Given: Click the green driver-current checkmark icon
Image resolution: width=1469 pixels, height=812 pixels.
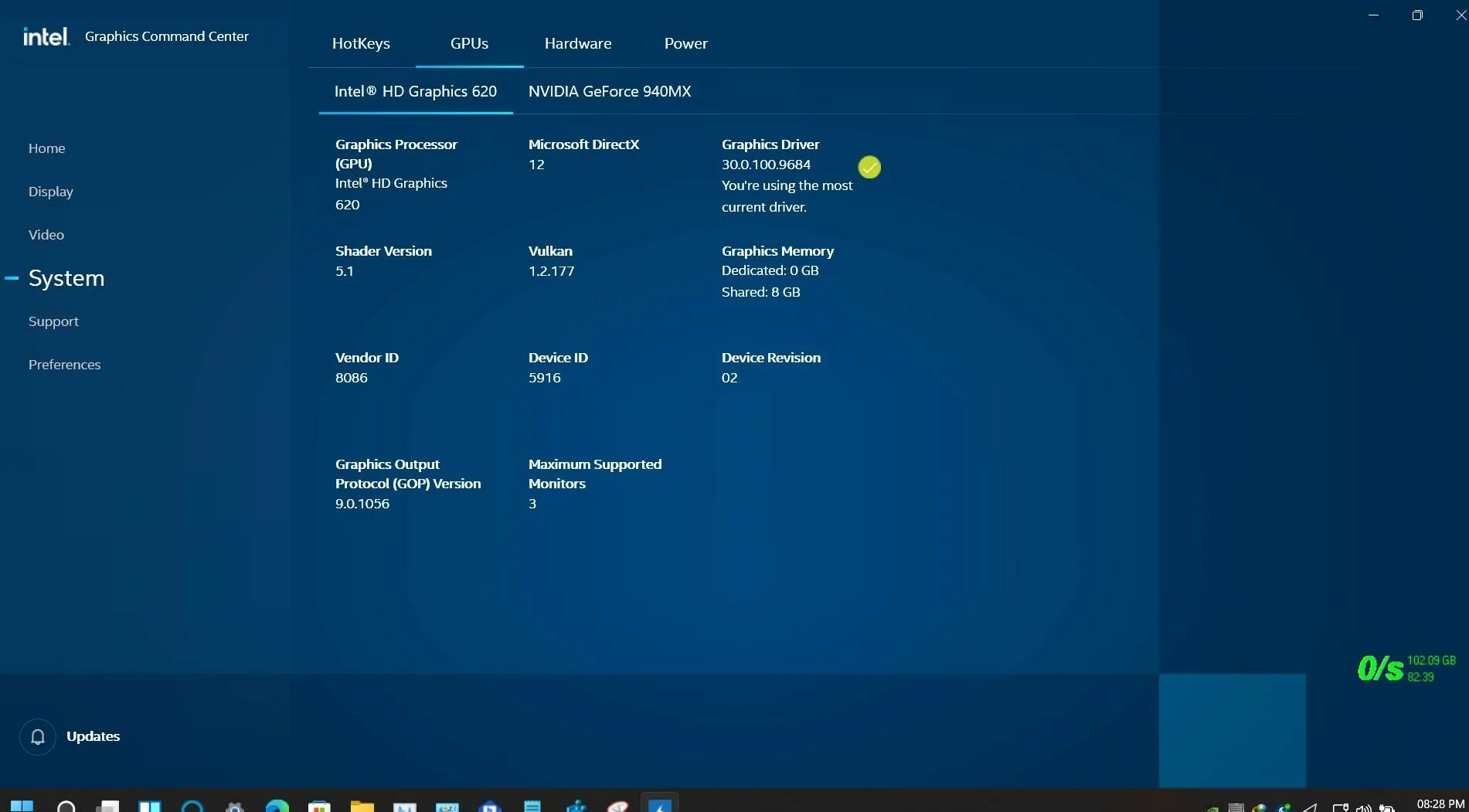Looking at the screenshot, I should coord(869,167).
